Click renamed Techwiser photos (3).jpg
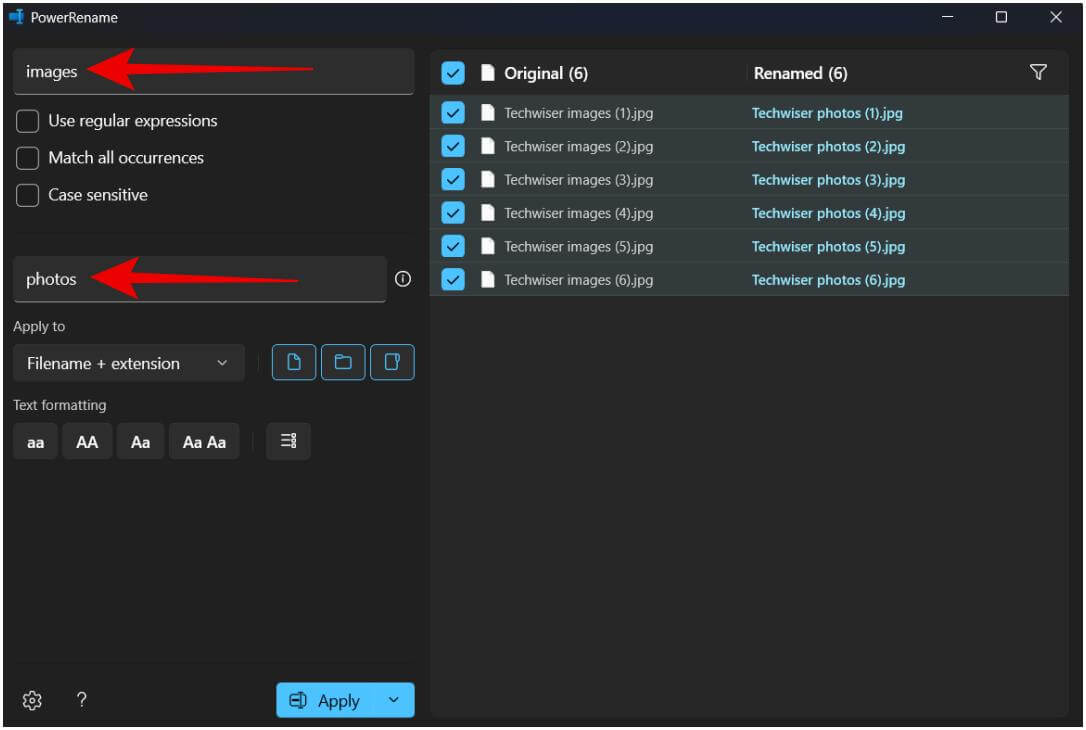Screen dimensions: 1086x730 (828, 180)
